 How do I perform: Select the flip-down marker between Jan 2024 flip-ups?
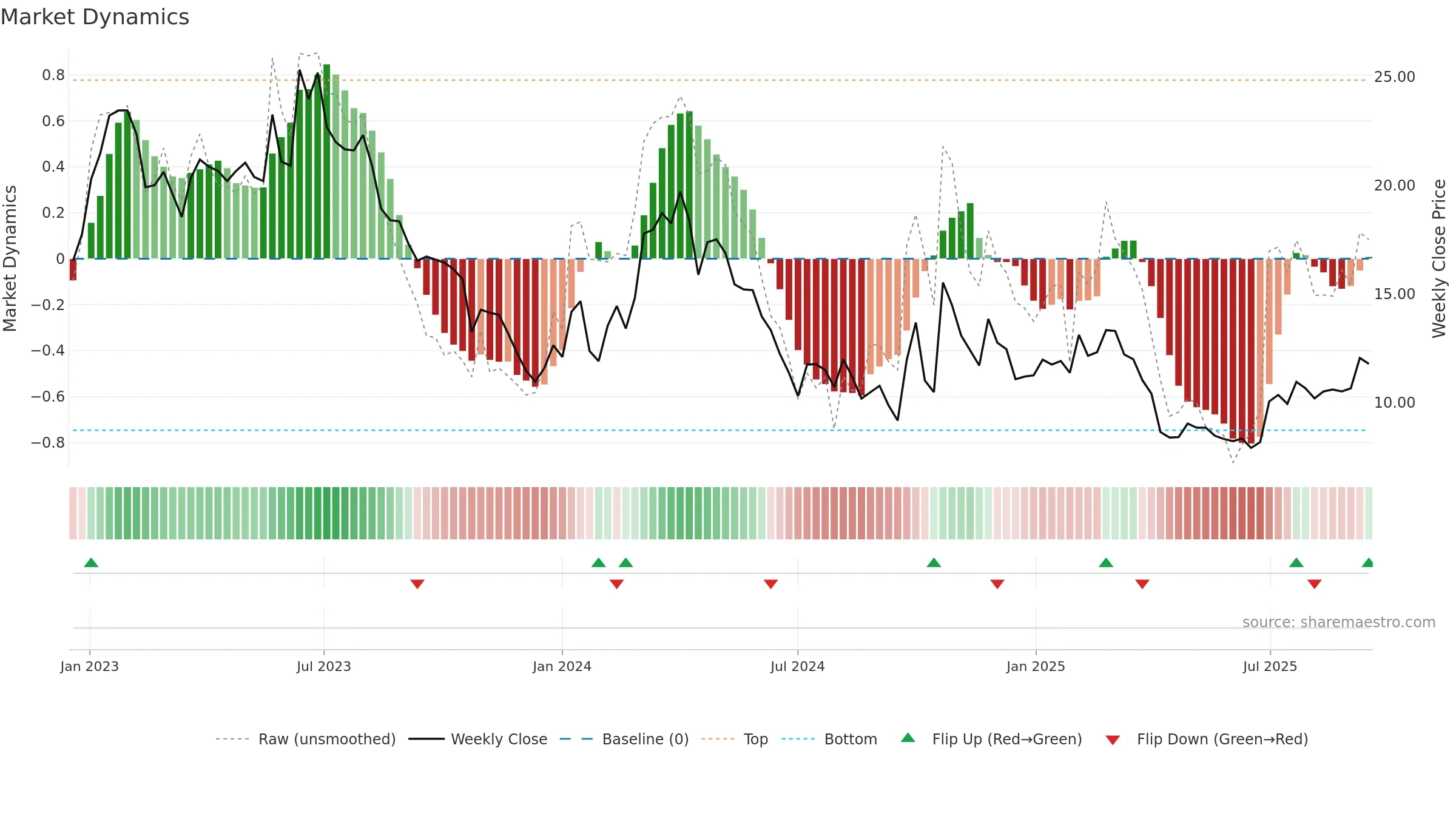point(617,584)
